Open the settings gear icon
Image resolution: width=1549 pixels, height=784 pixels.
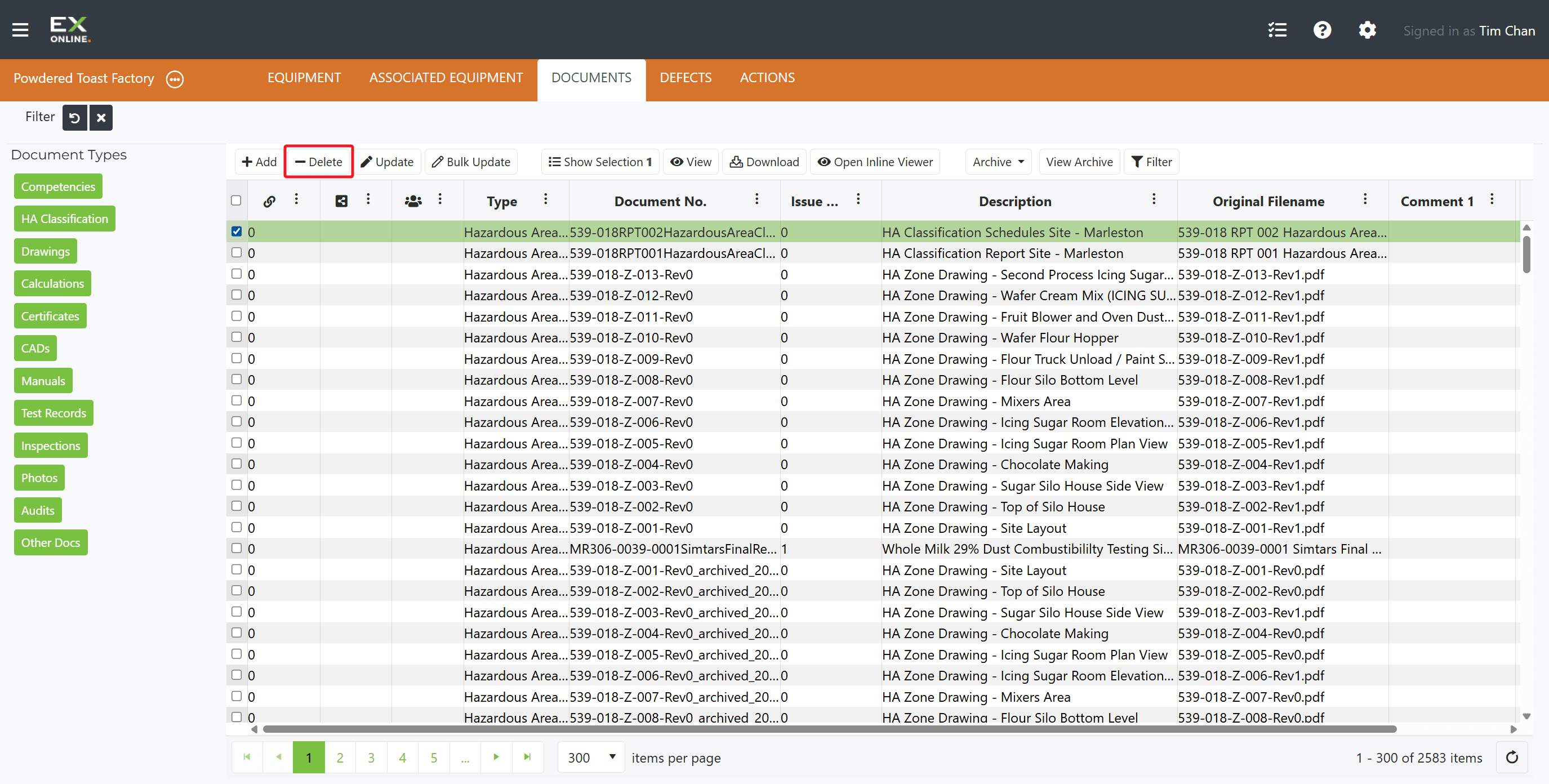[1368, 30]
